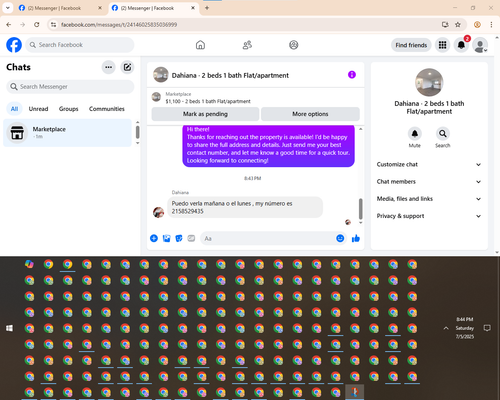Viewport: 500px width, 400px height.
Task: Compose a new message with pencil icon
Action: pos(127,67)
